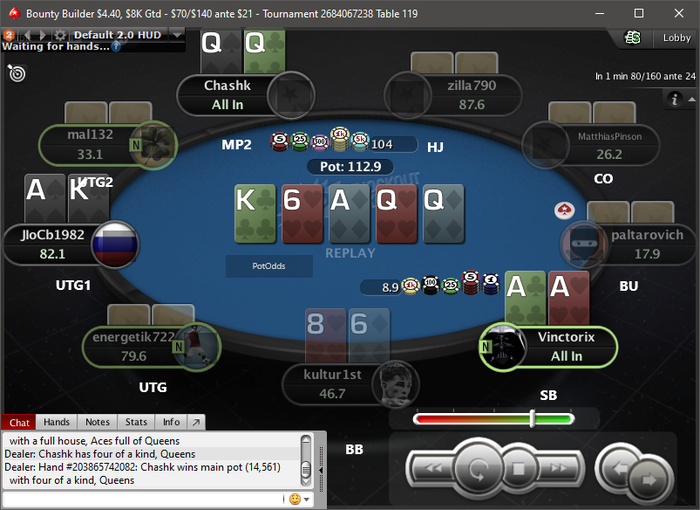Open the cashier money icon
The height and width of the screenshot is (510, 700).
click(633, 38)
